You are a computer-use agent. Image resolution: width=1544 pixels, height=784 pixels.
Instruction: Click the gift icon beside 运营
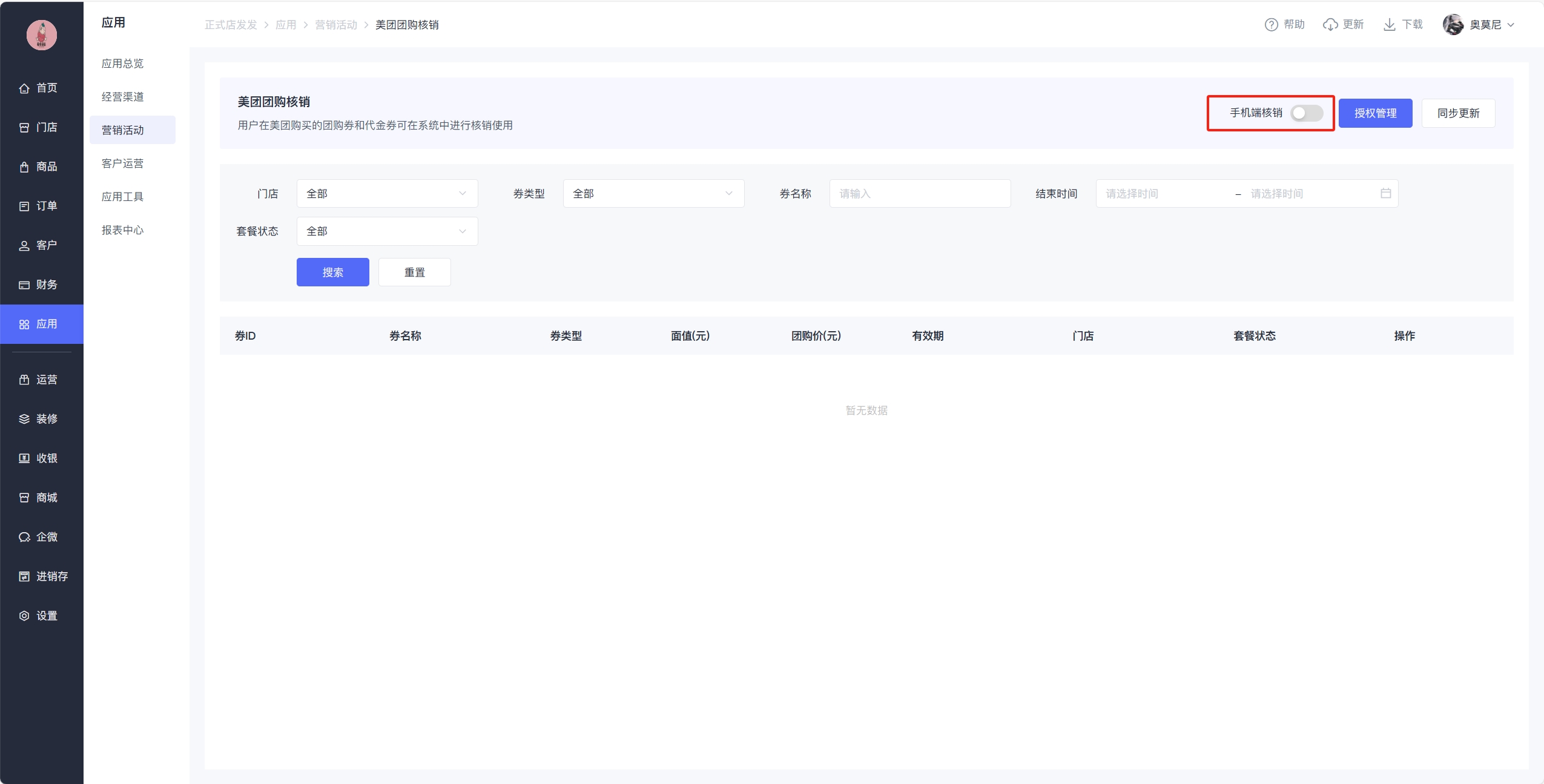(24, 380)
